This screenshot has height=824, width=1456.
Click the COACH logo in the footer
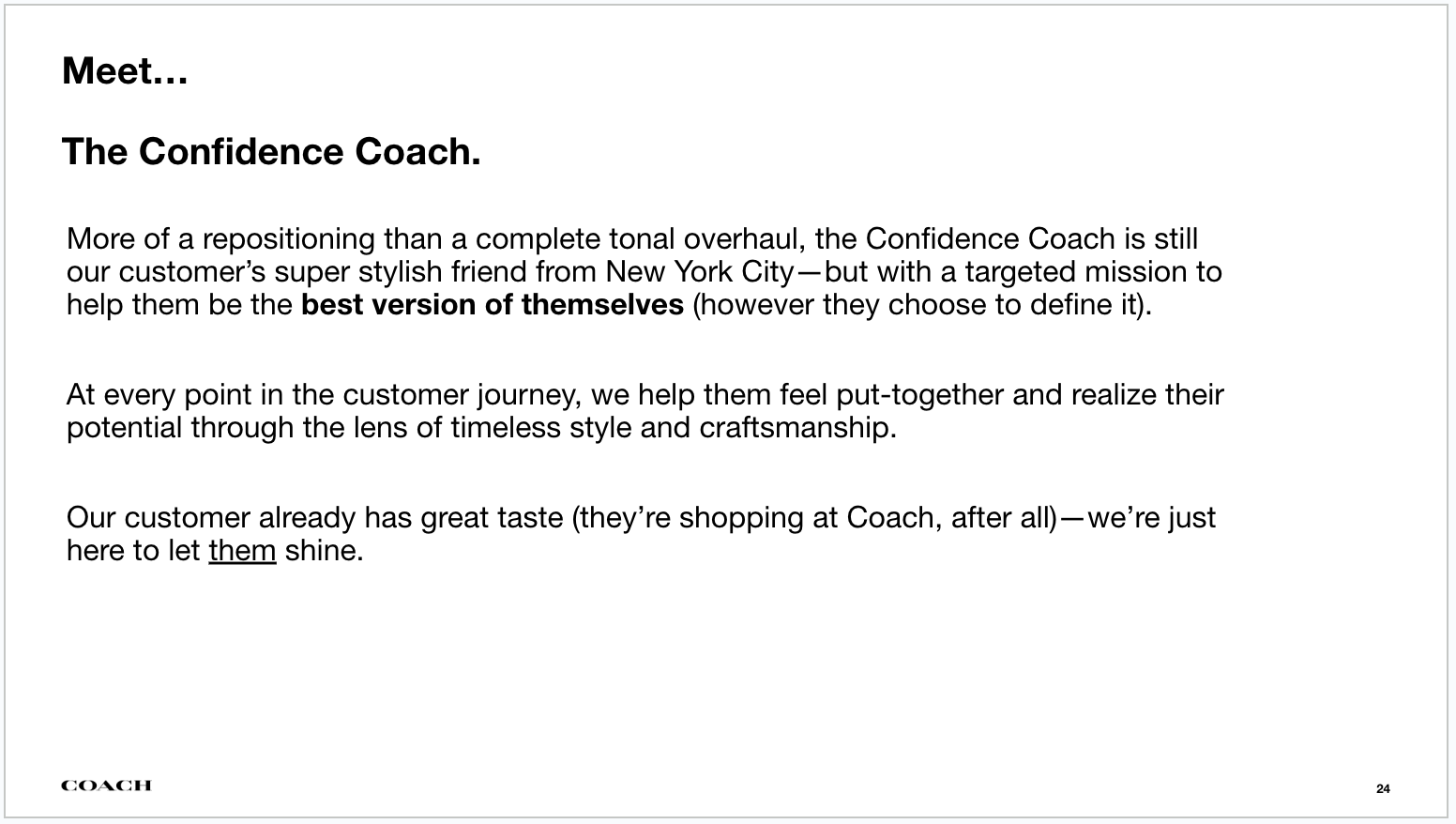click(106, 786)
